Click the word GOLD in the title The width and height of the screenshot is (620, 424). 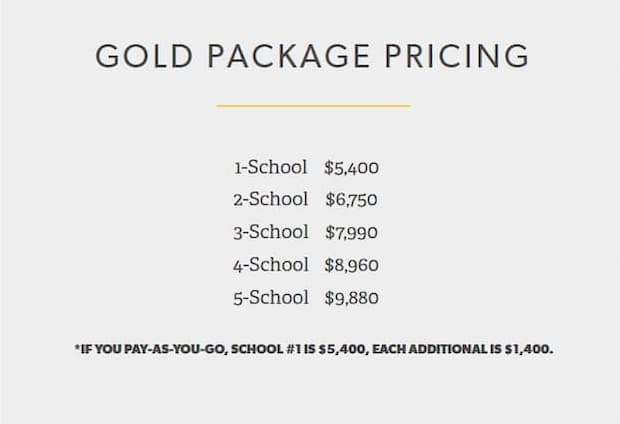pyautogui.click(x=144, y=55)
